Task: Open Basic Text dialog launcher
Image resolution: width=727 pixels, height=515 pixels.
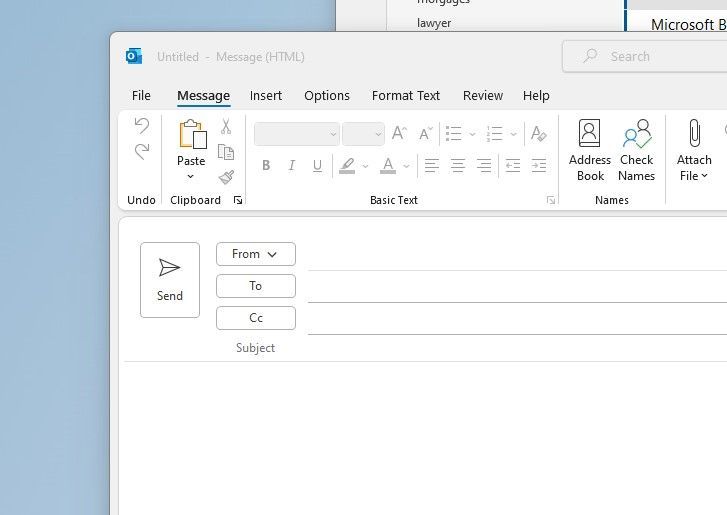Action: (x=551, y=200)
